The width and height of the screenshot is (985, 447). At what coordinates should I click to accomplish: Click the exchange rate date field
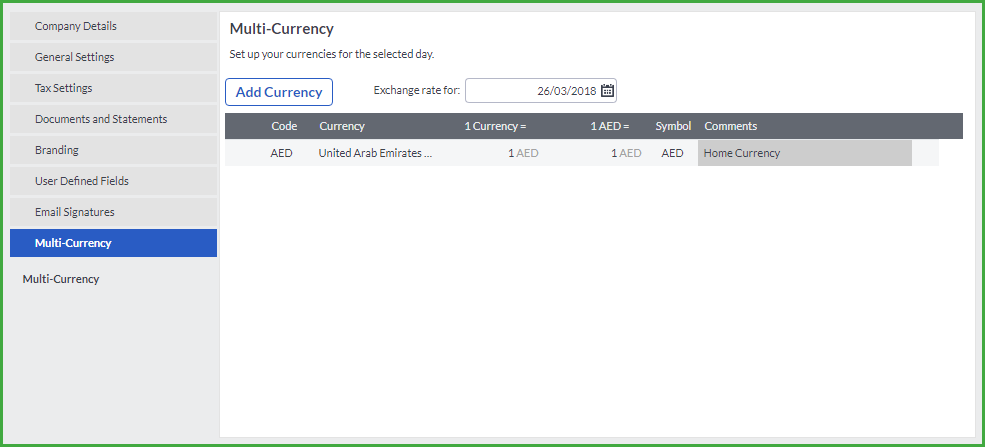541,90
